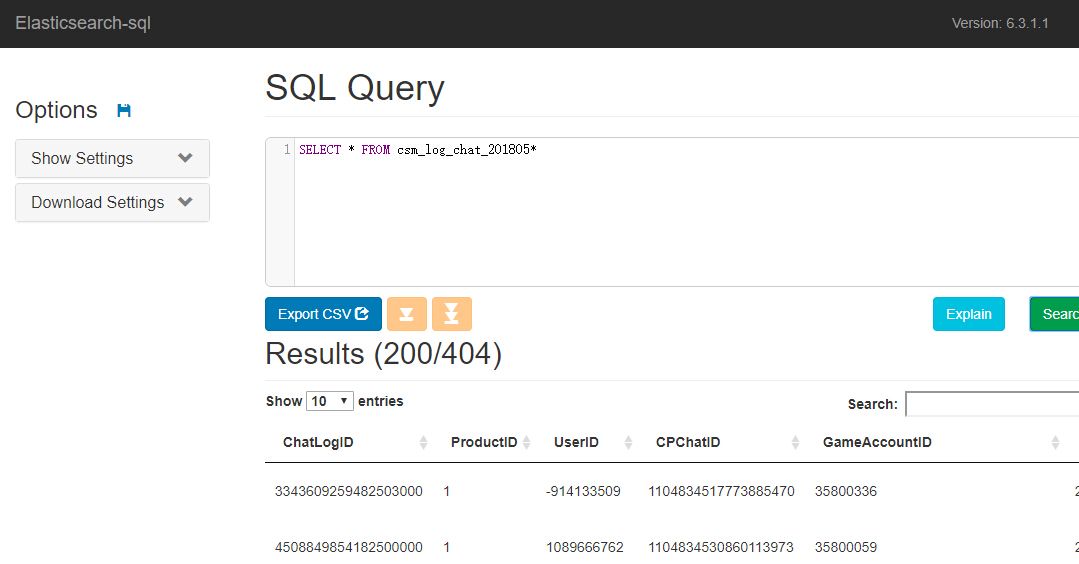Expand the Download Settings panel
Screen dimensions: 1079x564
tap(112, 202)
